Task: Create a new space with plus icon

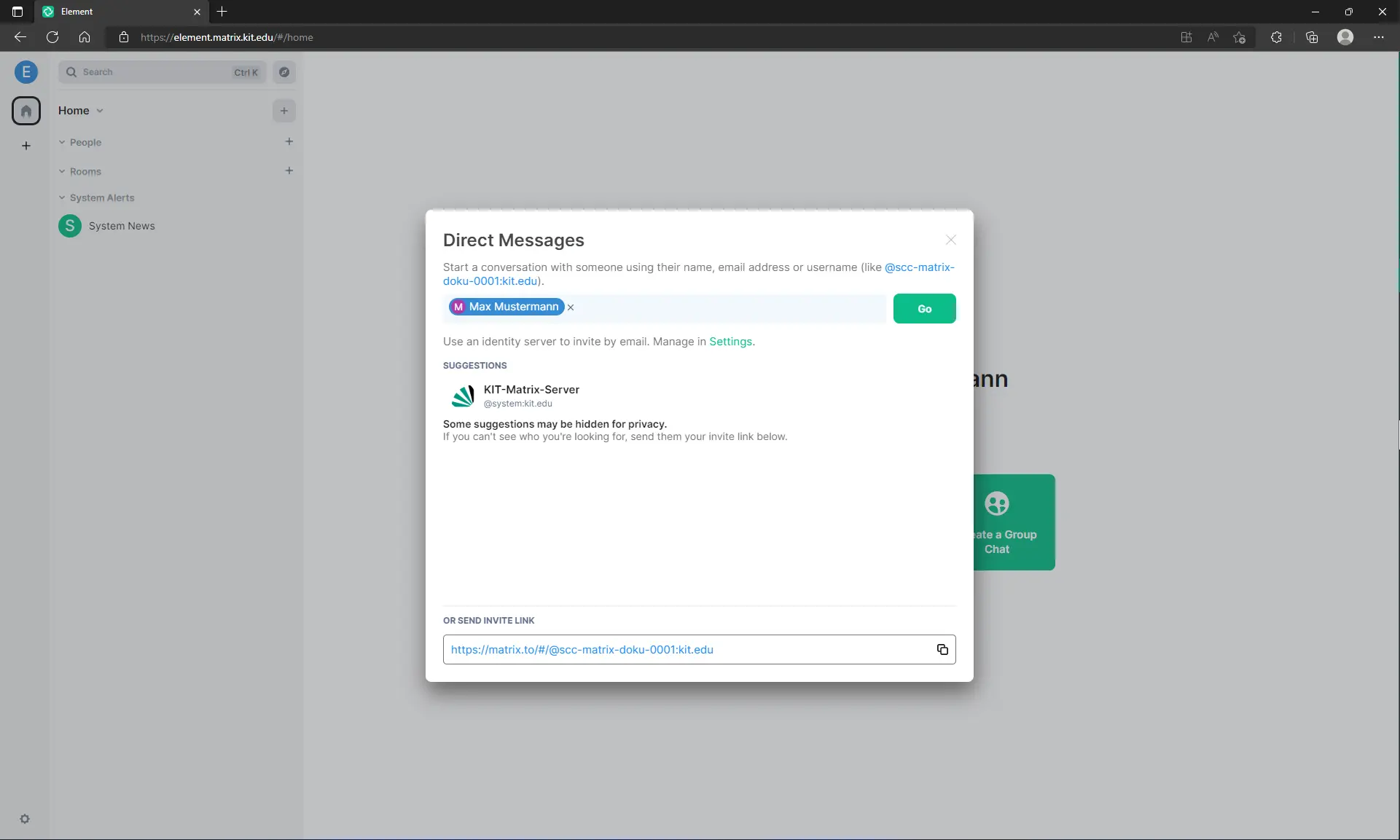Action: click(26, 146)
